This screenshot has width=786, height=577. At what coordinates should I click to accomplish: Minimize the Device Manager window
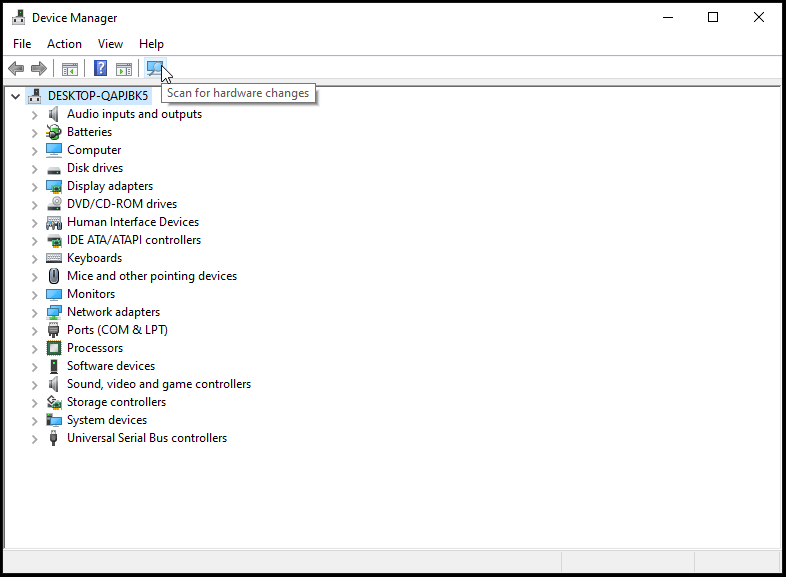pyautogui.click(x=668, y=18)
